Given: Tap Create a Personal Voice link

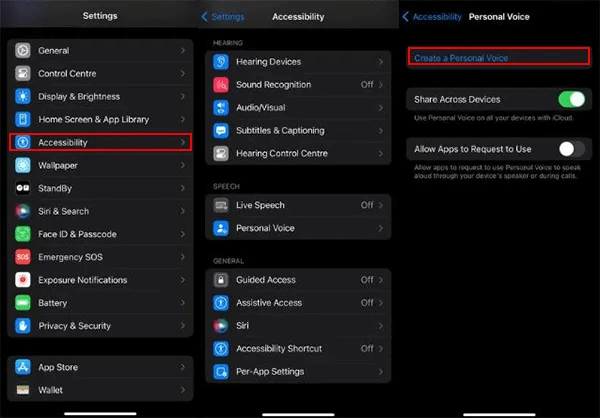Looking at the screenshot, I should click(x=461, y=59).
